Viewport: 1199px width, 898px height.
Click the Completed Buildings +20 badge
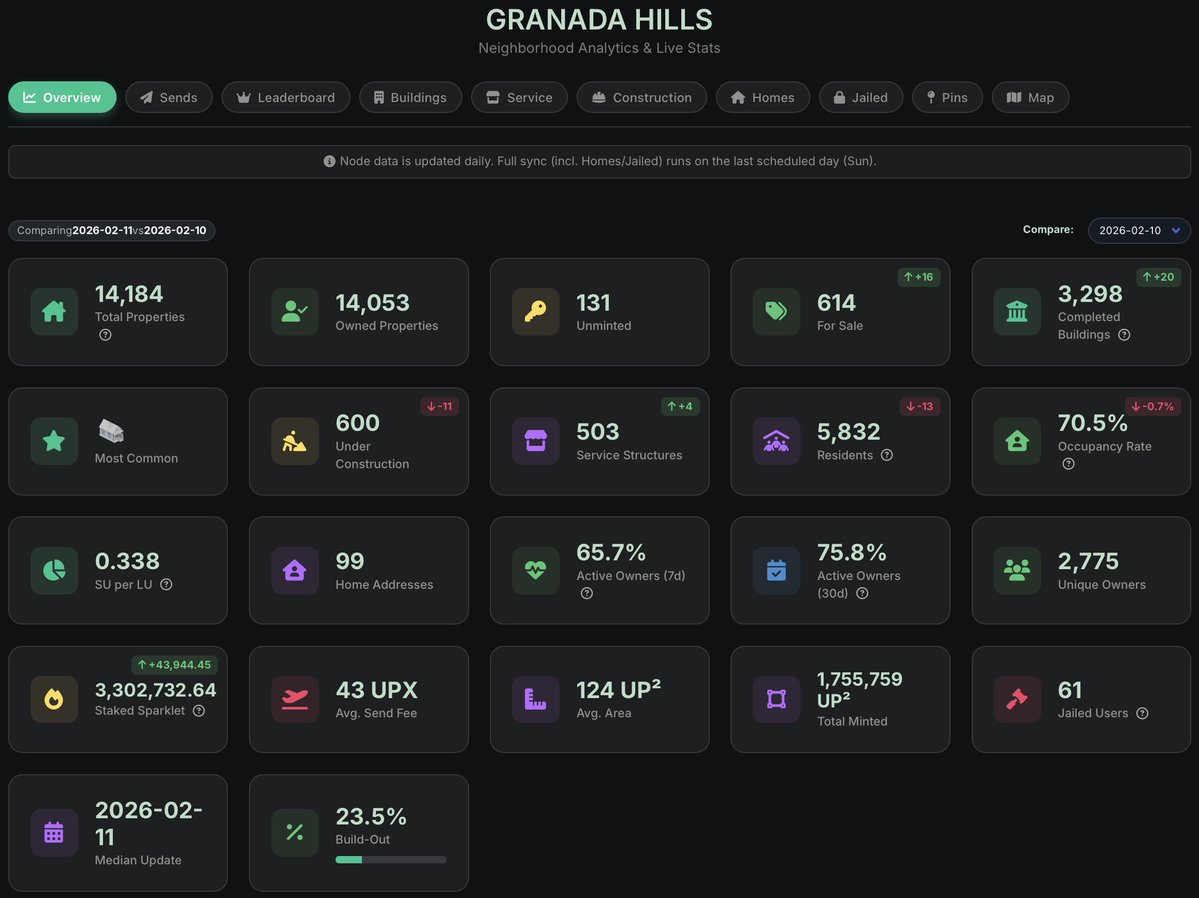[x=1158, y=277]
